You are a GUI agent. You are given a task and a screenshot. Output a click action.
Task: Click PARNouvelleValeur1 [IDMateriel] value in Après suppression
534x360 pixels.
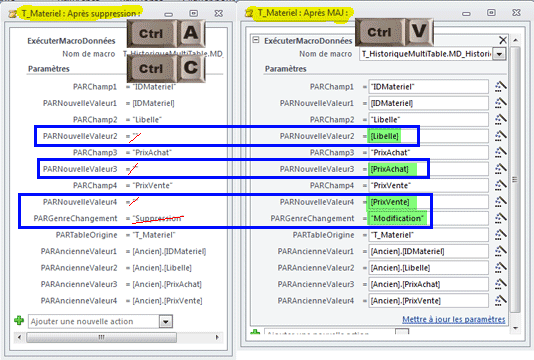[x=153, y=103]
